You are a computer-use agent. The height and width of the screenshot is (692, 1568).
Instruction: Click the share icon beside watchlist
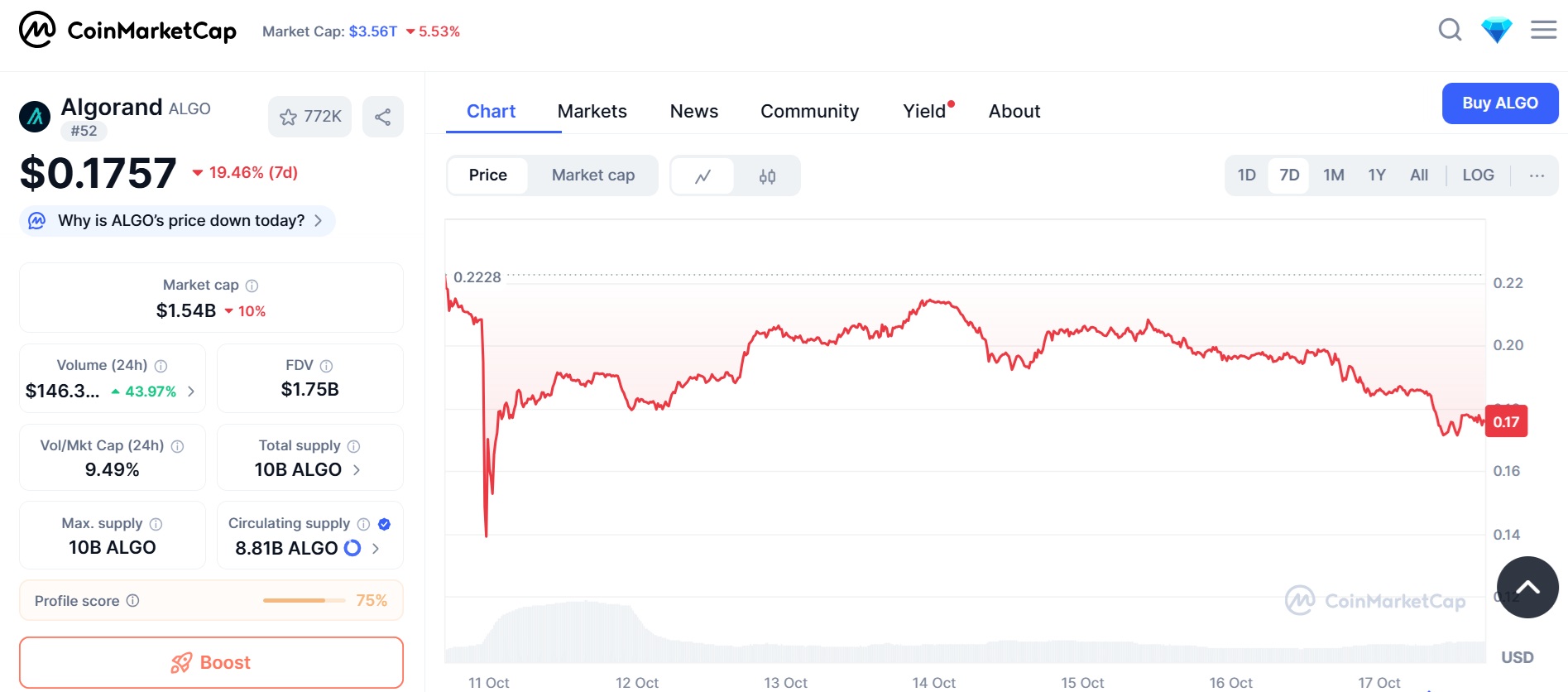click(x=382, y=117)
